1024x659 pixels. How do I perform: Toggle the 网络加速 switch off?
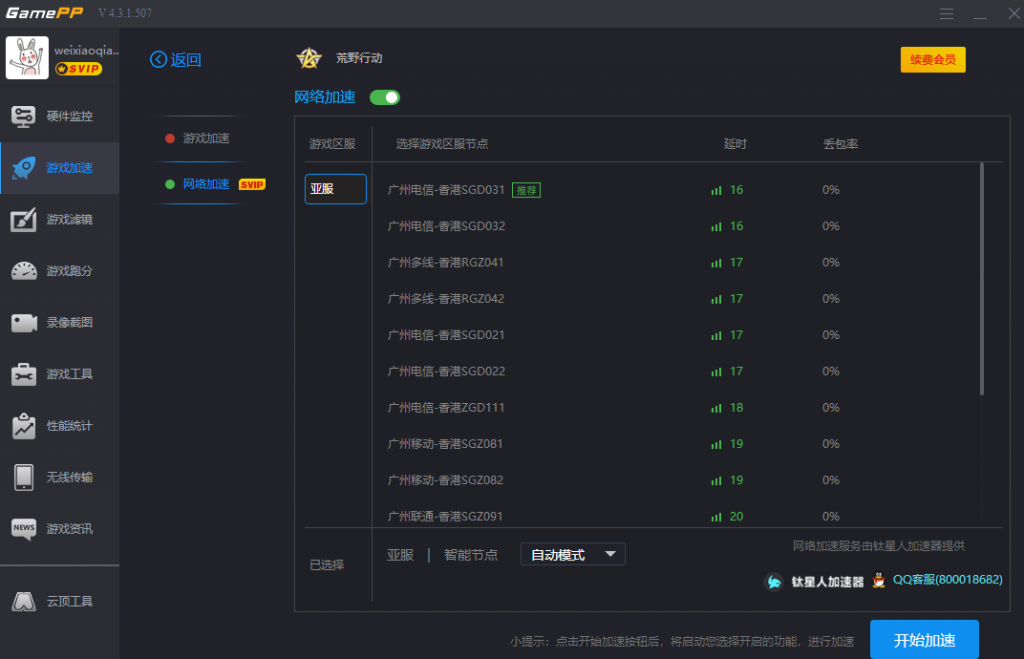385,97
